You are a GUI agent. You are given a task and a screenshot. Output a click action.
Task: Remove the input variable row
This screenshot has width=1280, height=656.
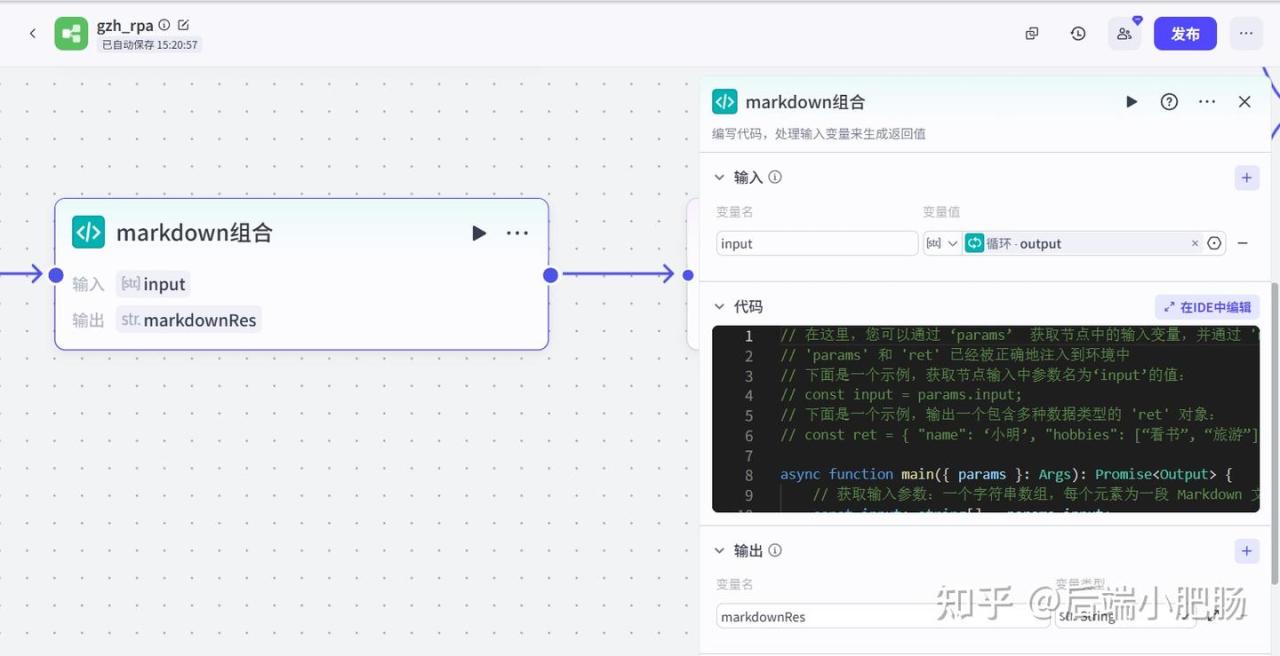1243,243
